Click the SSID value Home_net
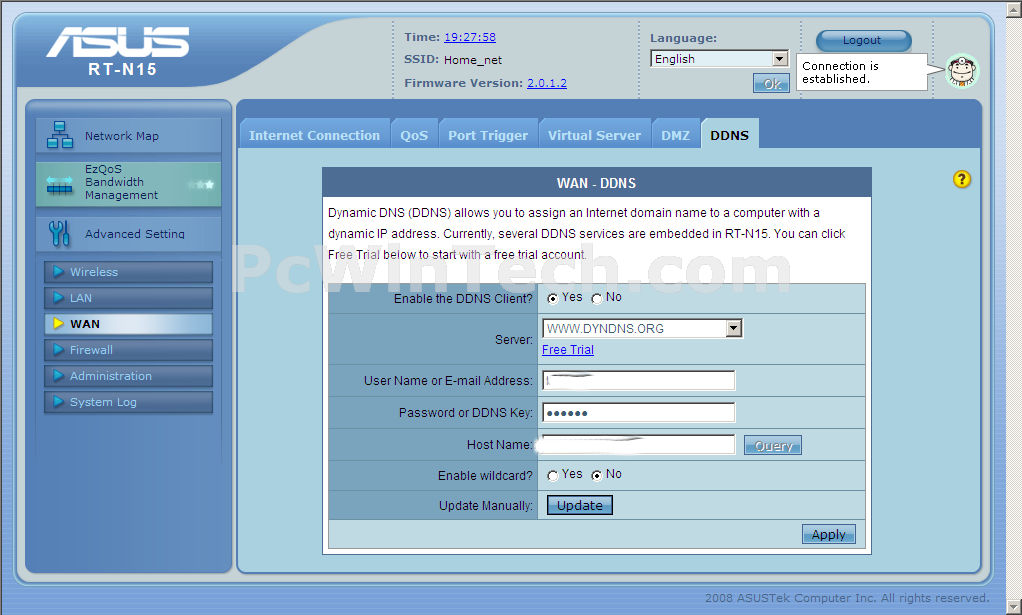 [473, 60]
